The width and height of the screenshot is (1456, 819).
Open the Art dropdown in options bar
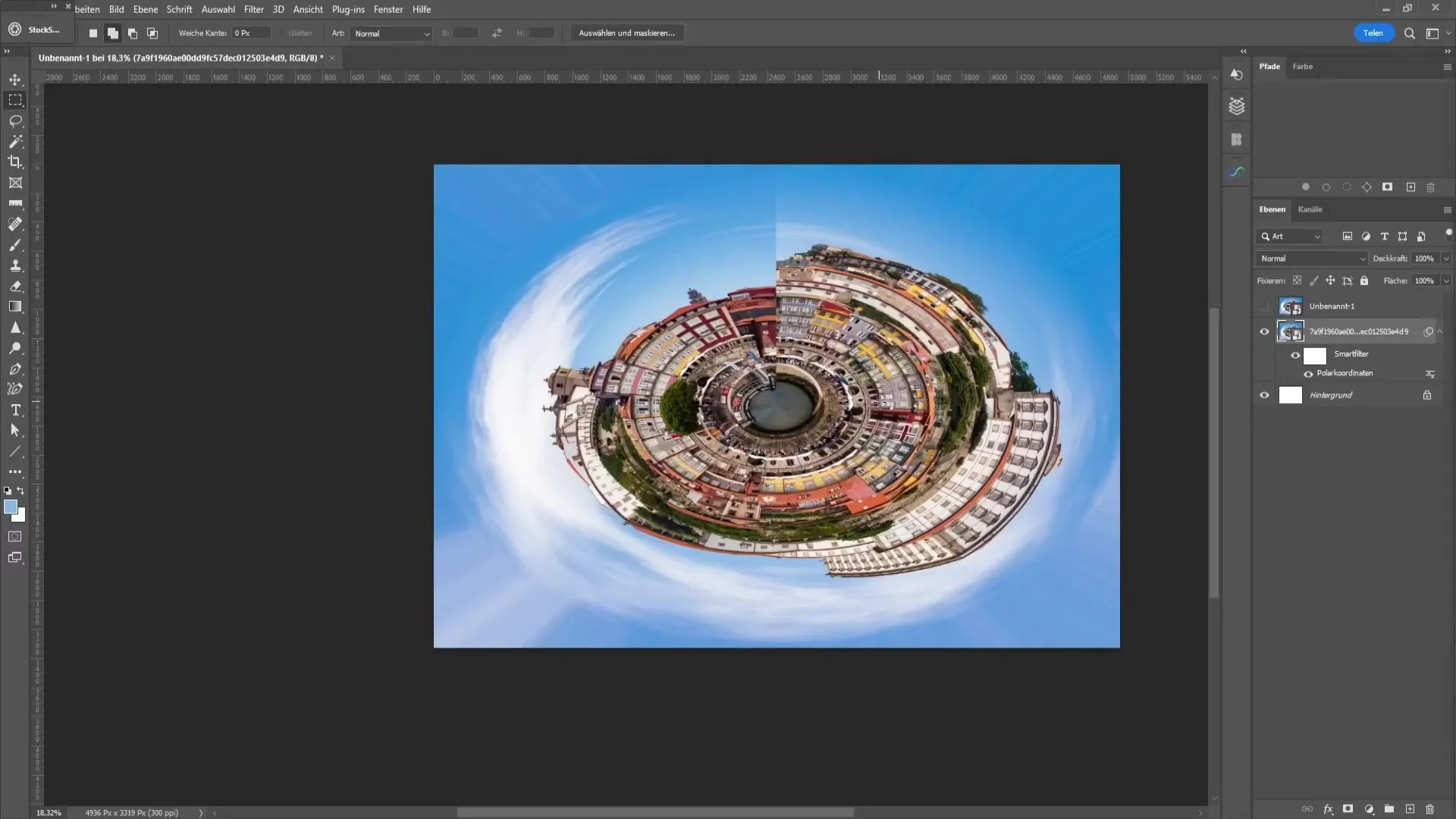(391, 33)
